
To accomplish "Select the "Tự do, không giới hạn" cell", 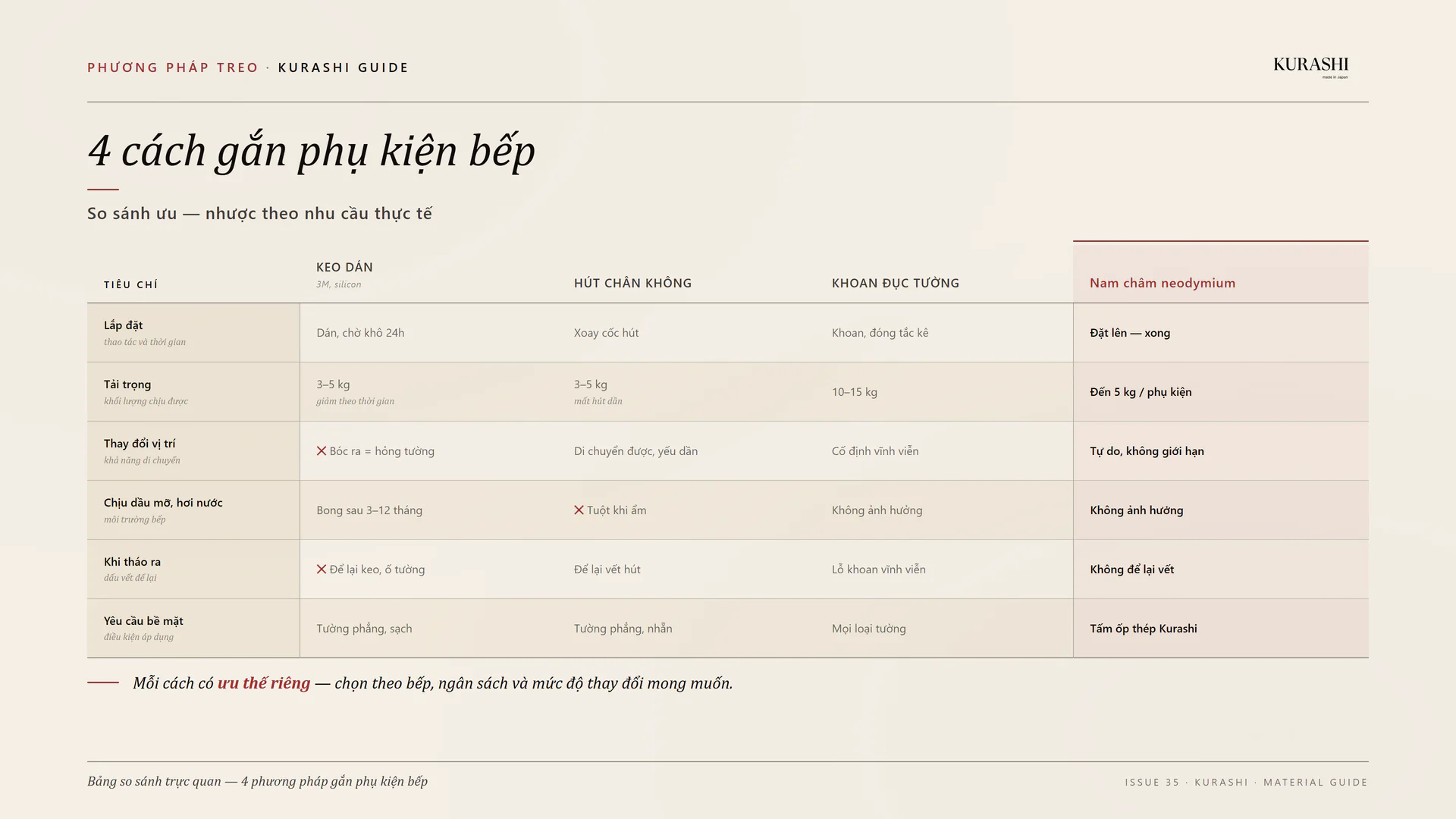I will click(1147, 451).
